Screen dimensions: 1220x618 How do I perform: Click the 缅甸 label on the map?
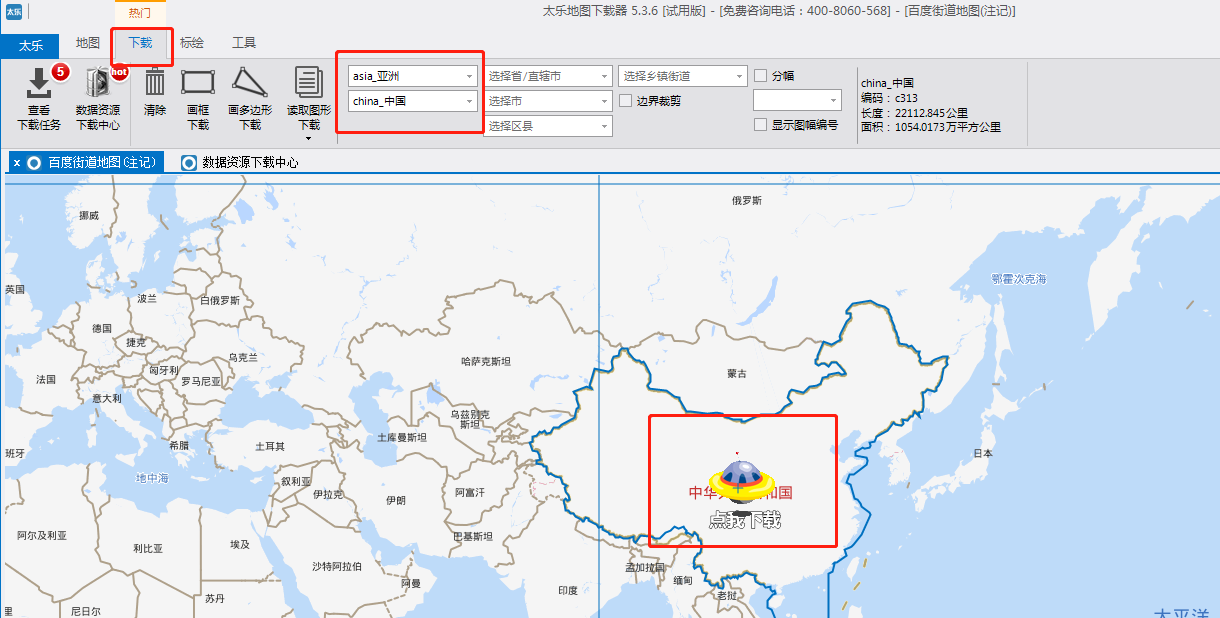[682, 580]
